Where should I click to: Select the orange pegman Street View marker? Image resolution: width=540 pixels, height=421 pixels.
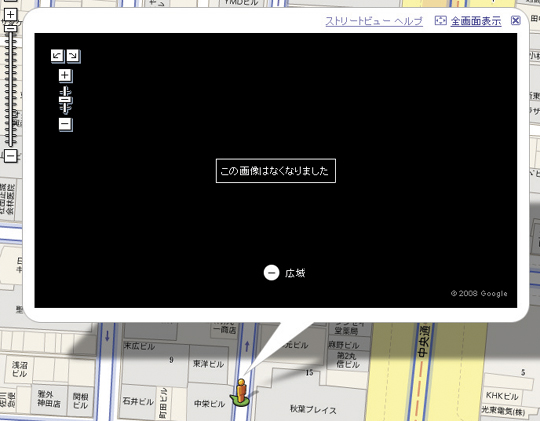tap(241, 392)
